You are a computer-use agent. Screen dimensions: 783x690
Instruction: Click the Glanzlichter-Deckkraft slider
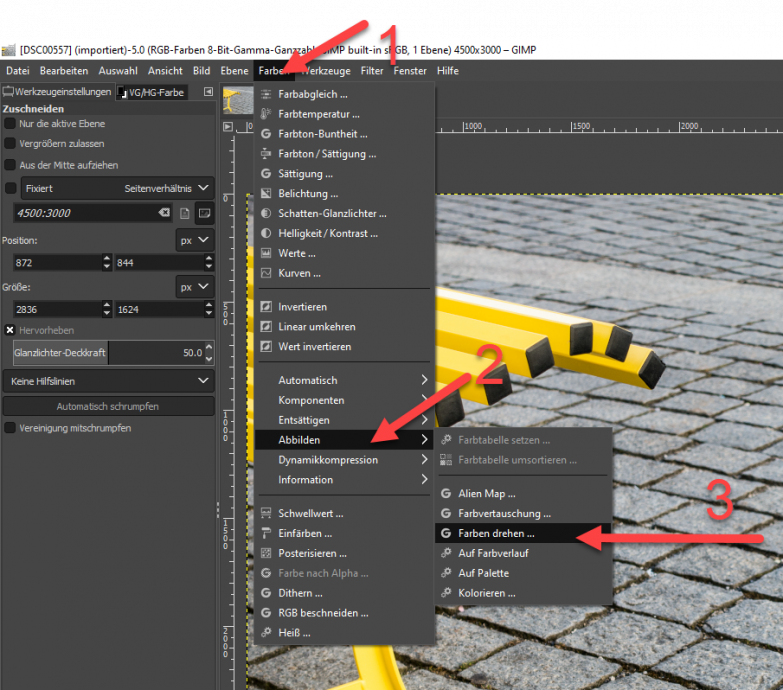click(108, 353)
